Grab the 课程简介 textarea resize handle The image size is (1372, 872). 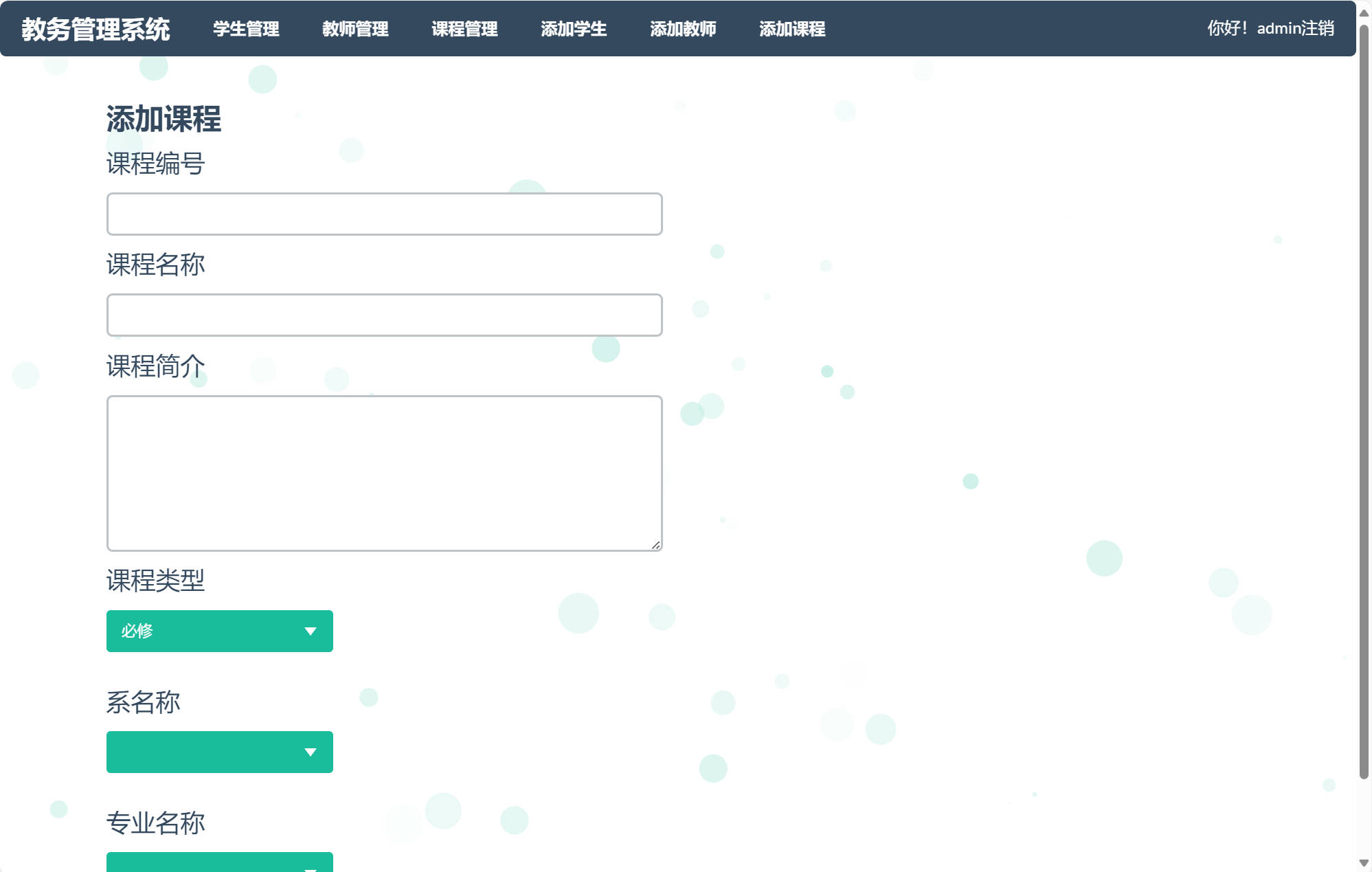(655, 545)
